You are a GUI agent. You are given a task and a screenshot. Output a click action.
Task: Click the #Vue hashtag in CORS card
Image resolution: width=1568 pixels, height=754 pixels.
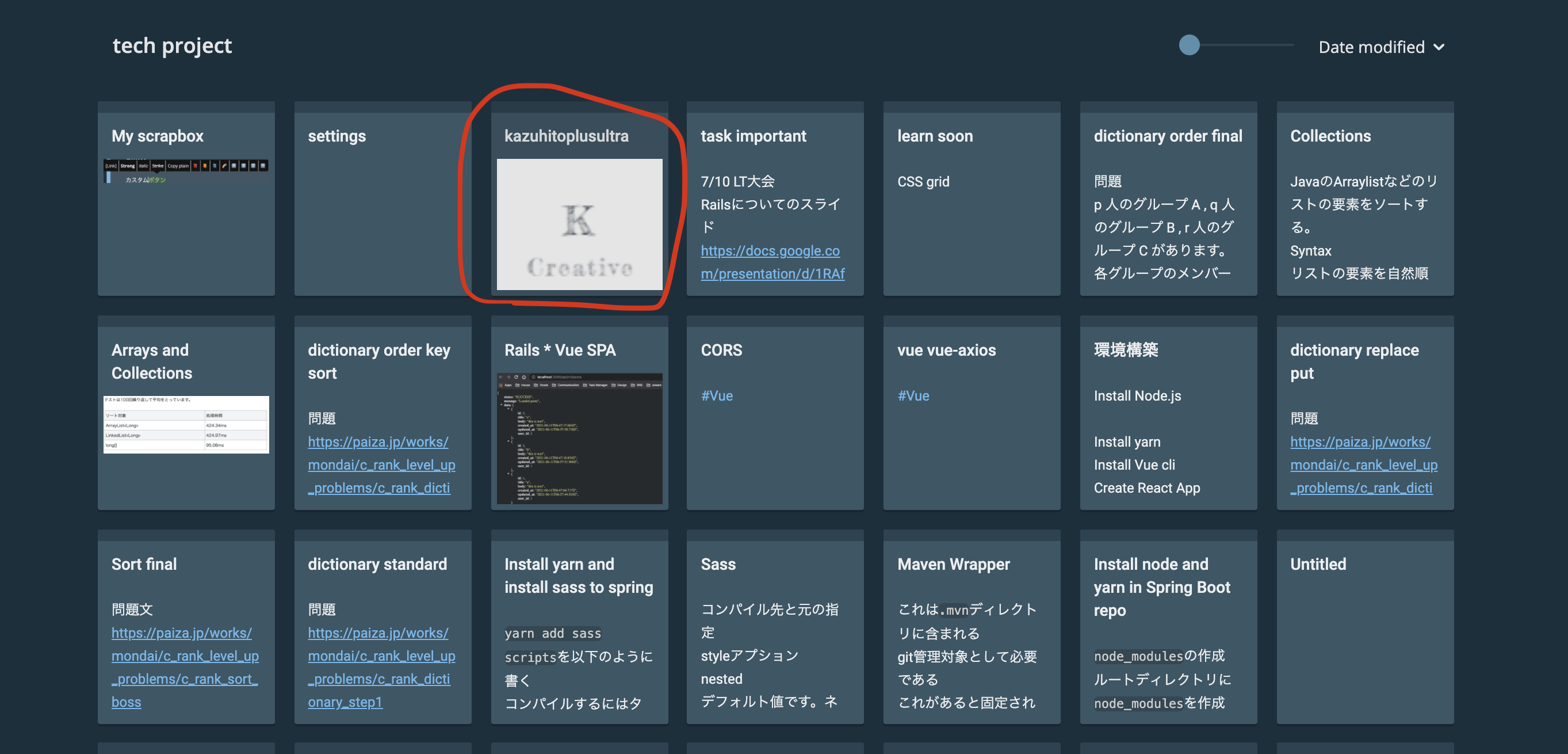coord(717,396)
